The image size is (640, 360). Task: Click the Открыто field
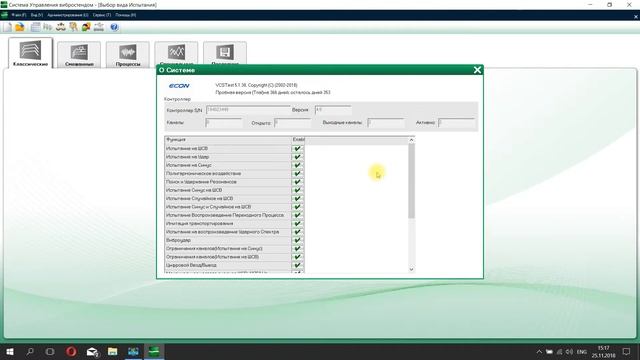tap(293, 122)
